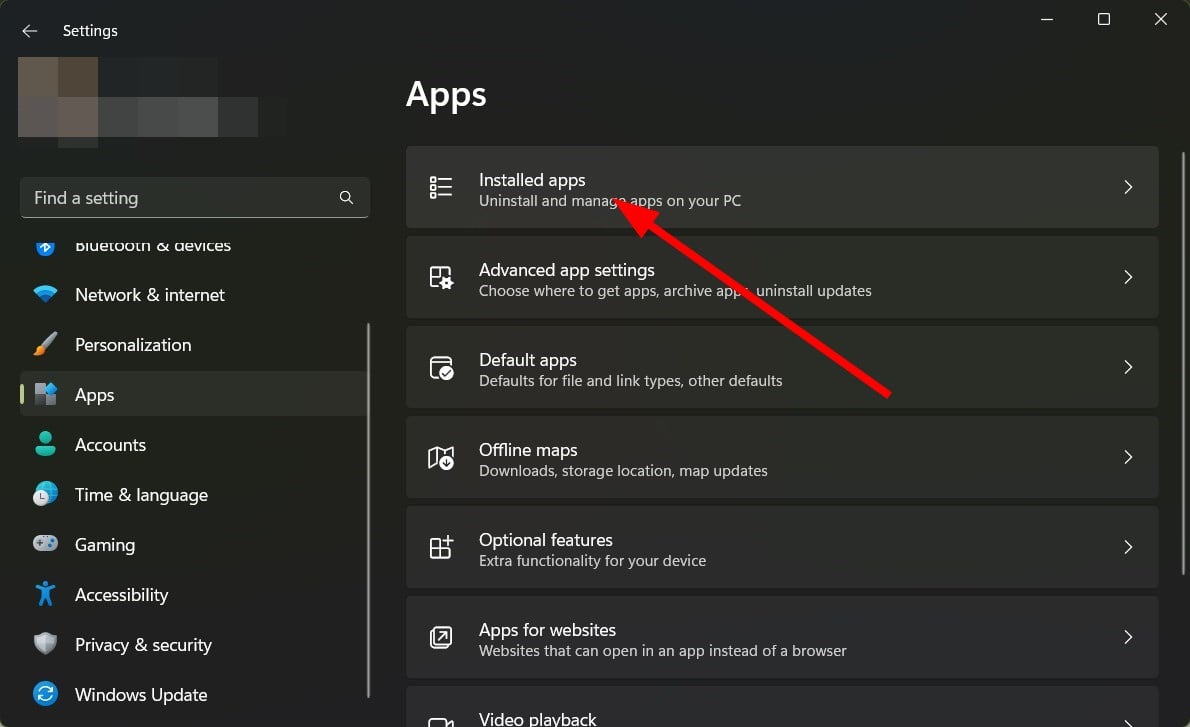1190x727 pixels.
Task: Open Apps for websites settings row
Action: click(783, 637)
